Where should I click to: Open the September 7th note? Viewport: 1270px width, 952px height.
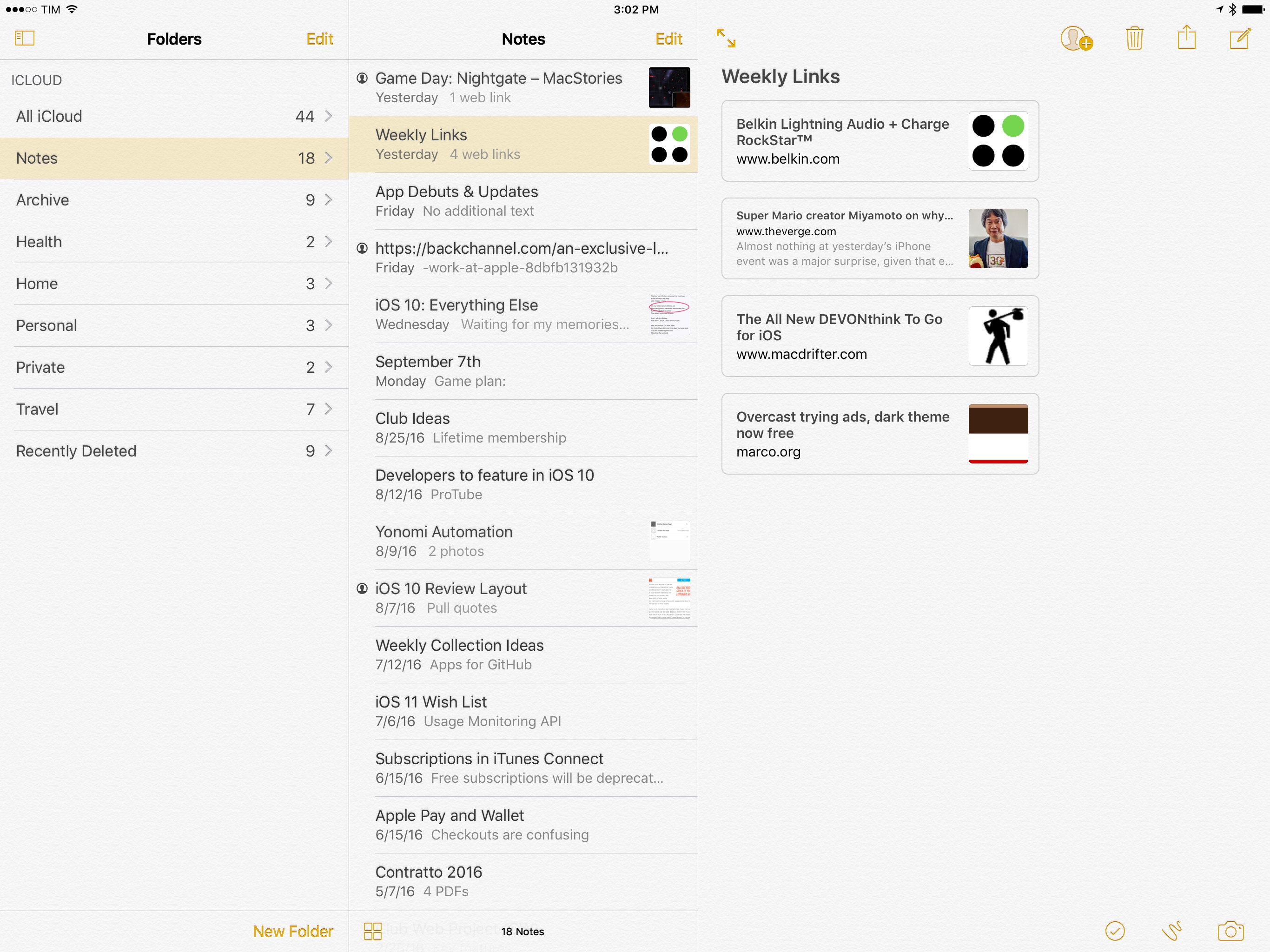tap(523, 371)
